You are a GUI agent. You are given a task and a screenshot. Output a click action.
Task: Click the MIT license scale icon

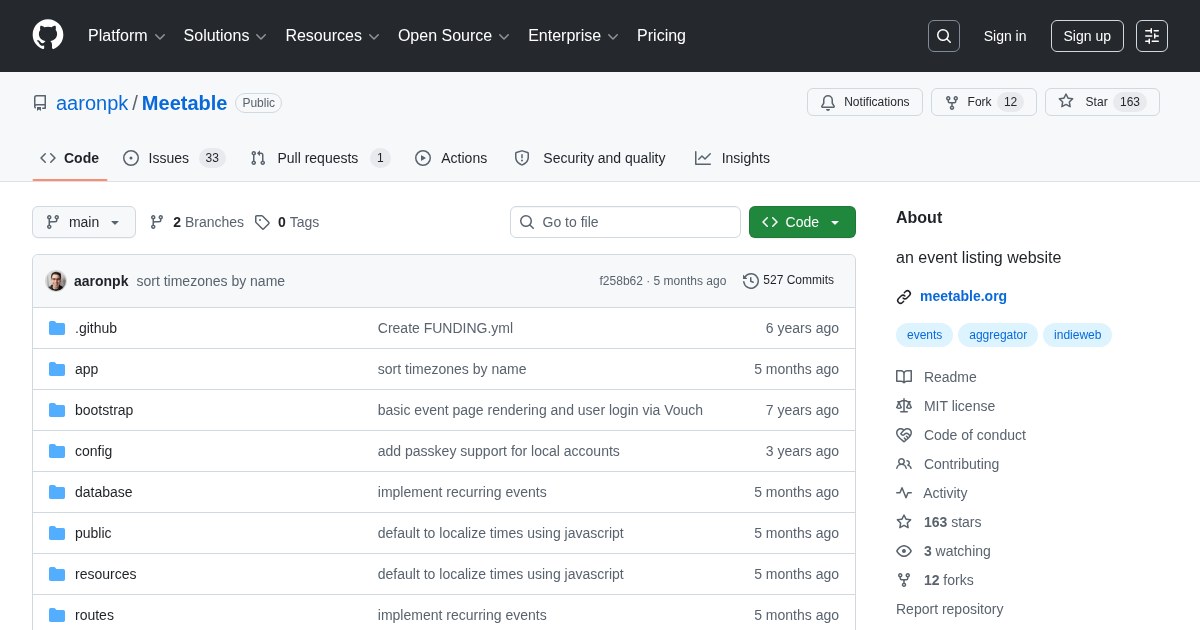pyautogui.click(x=904, y=406)
